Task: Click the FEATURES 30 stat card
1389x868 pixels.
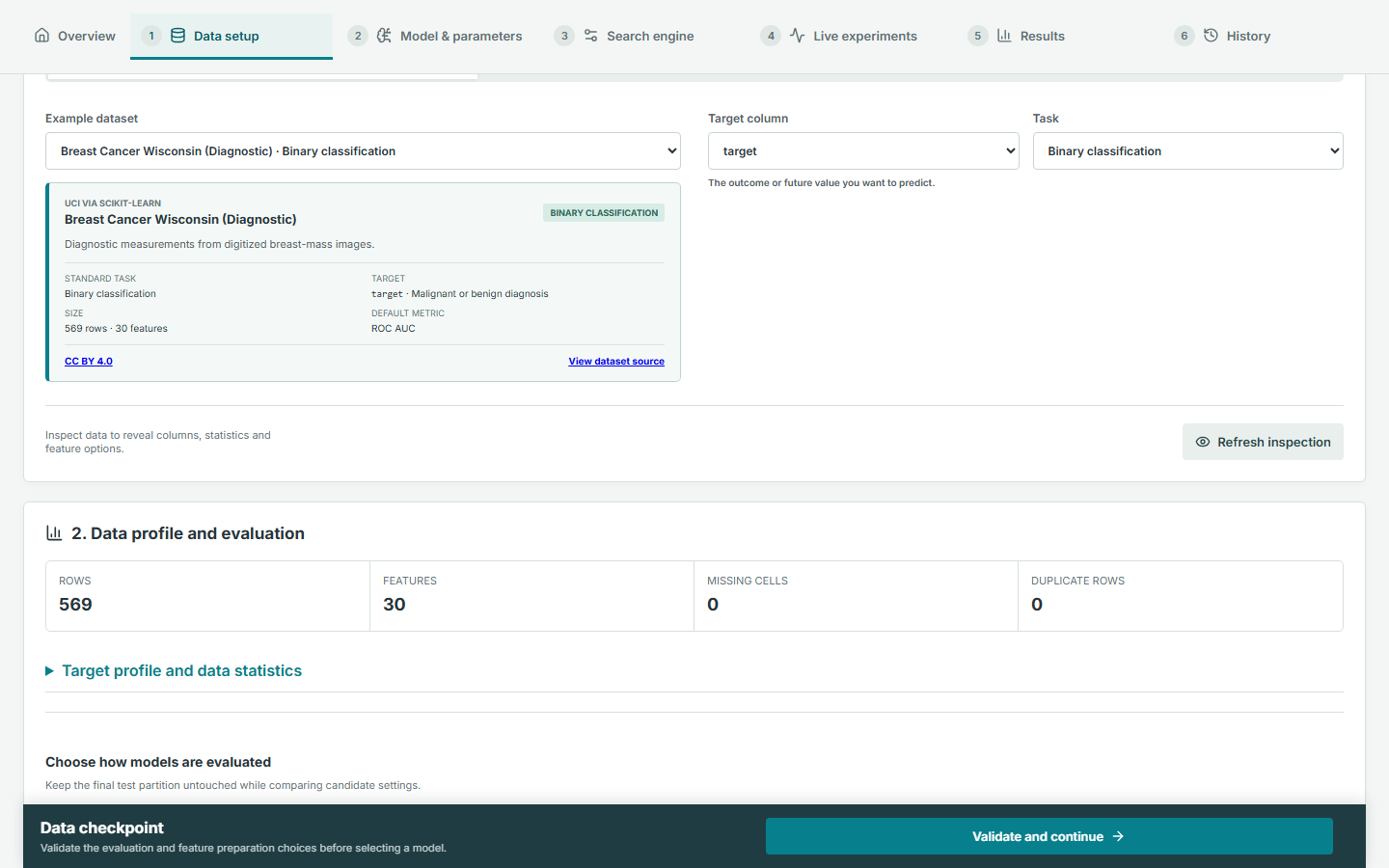Action: pos(531,596)
